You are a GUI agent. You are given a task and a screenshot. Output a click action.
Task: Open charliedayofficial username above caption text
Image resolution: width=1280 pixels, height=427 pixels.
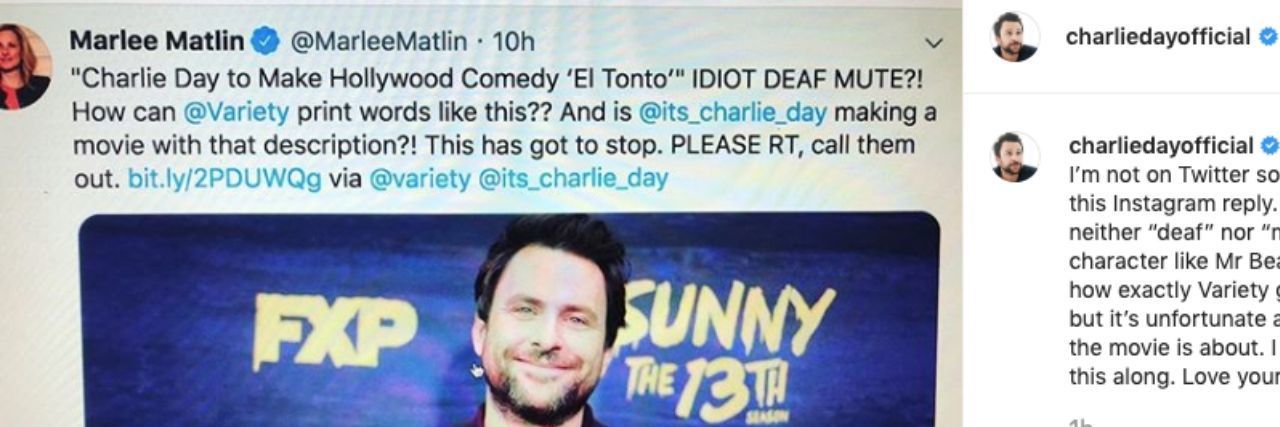(x=1161, y=145)
